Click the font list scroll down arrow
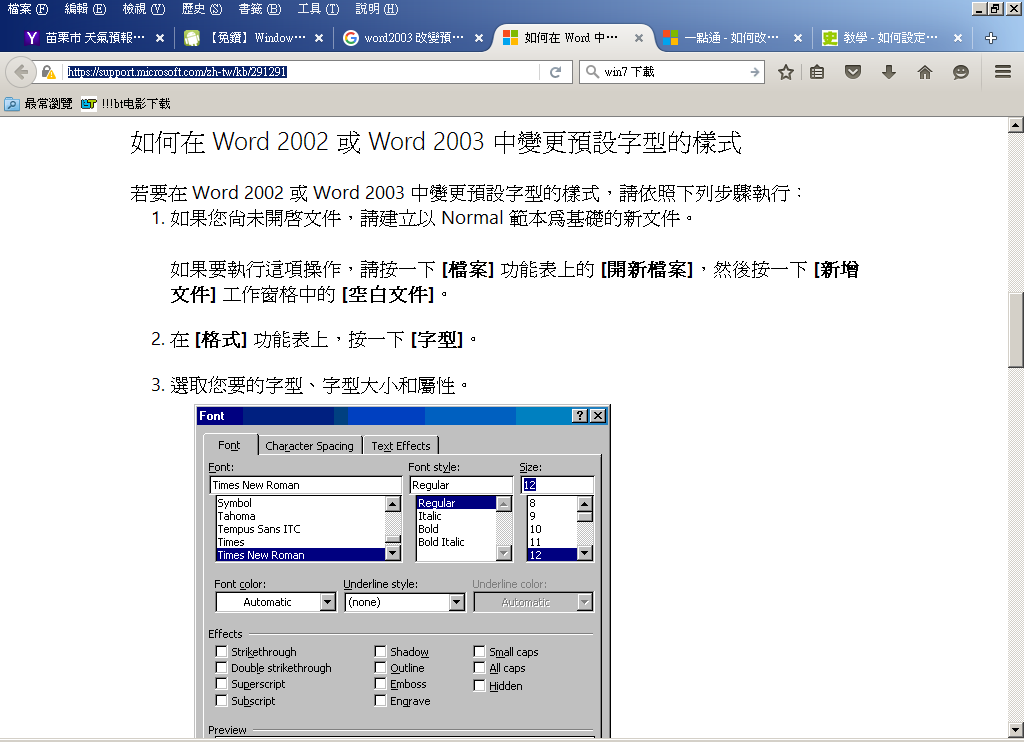This screenshot has height=742, width=1024. tap(392, 553)
